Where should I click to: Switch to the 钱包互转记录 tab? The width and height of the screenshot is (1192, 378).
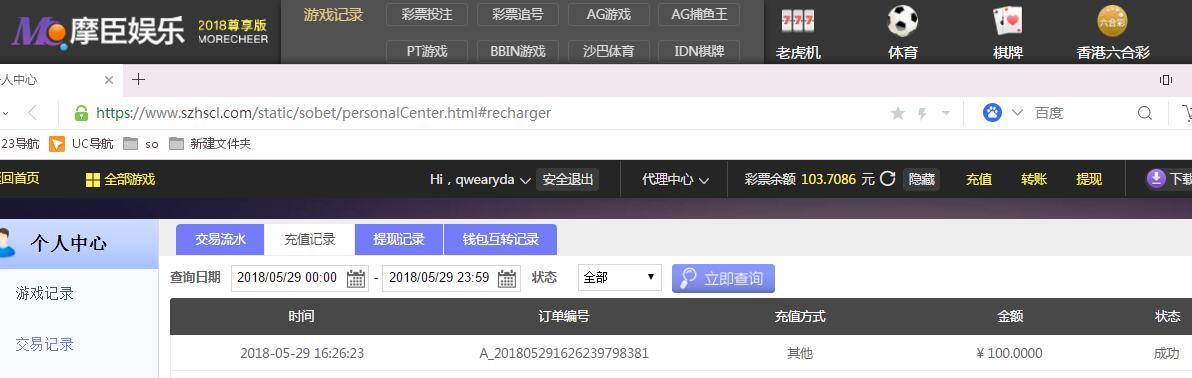[x=500, y=240]
